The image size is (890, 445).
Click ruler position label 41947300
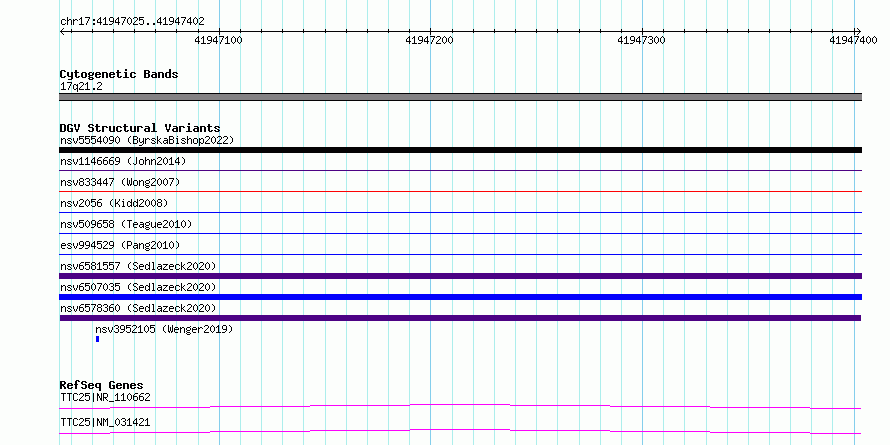pyautogui.click(x=641, y=40)
